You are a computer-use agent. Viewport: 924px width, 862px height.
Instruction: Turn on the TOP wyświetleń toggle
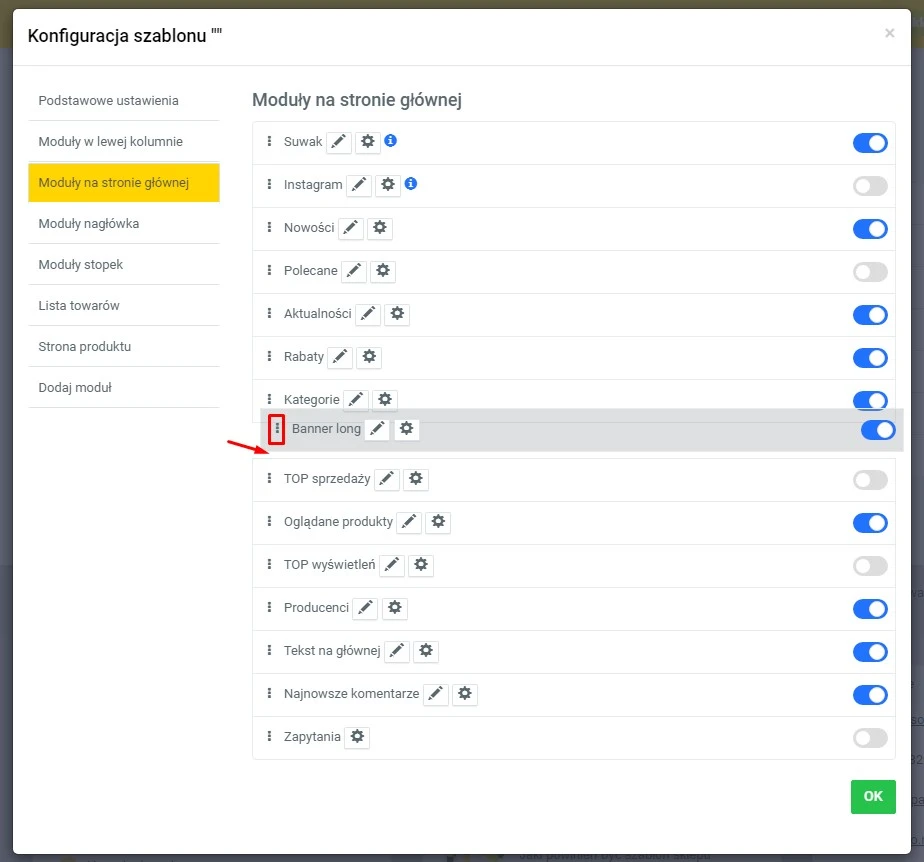click(x=869, y=564)
